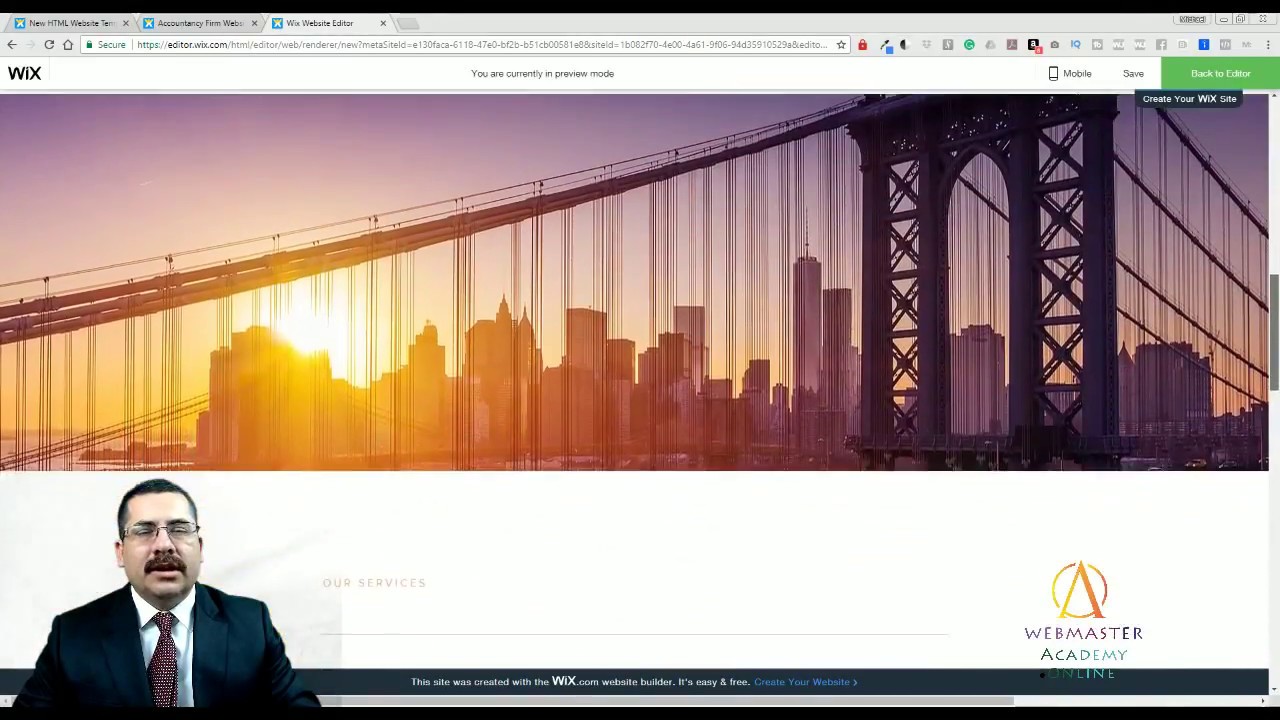Open the blue info extension
The image size is (1280, 720).
[1204, 45]
